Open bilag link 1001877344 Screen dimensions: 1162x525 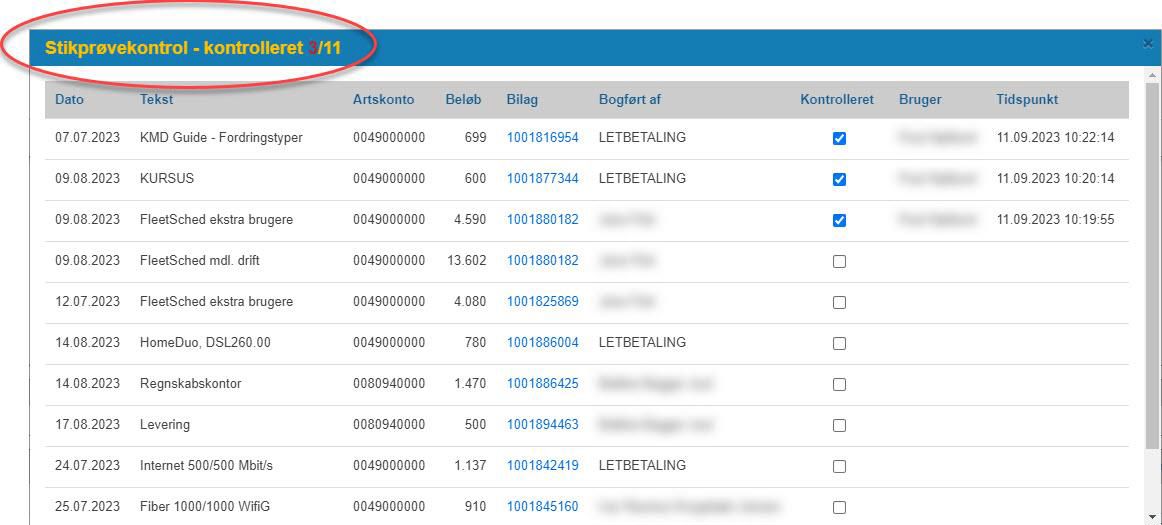tap(542, 178)
